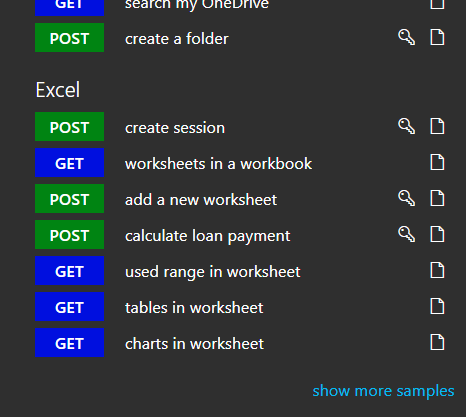Click the POST badge for calculate loan payment
Viewport: 466px width, 417px height.
pyautogui.click(x=69, y=235)
